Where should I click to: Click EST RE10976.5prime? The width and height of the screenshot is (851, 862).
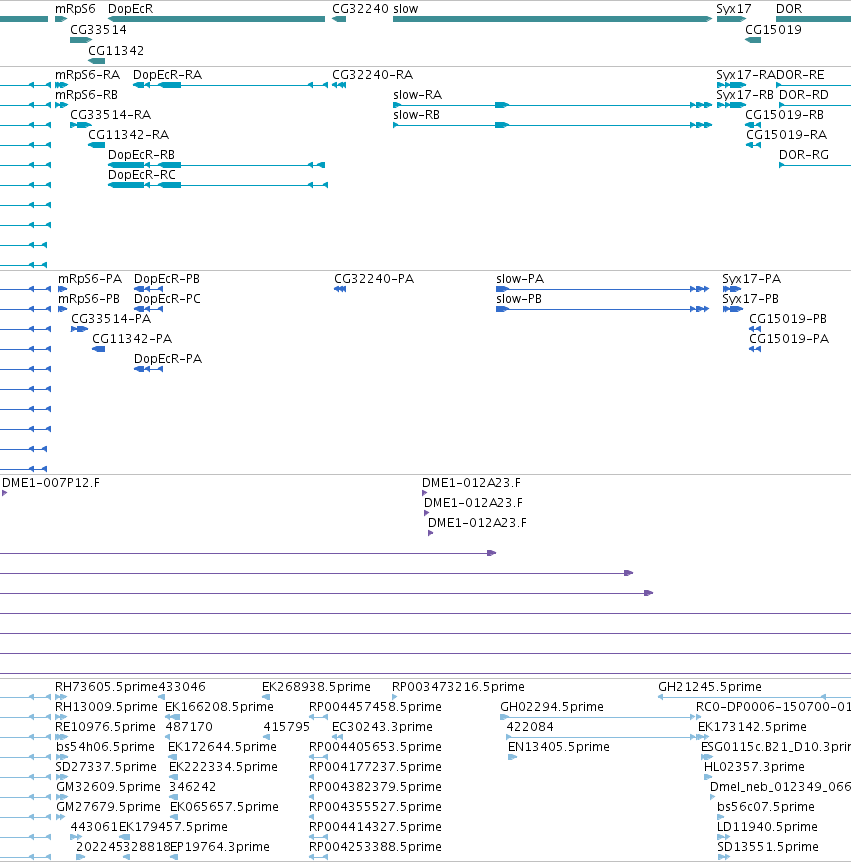pyautogui.click(x=105, y=727)
